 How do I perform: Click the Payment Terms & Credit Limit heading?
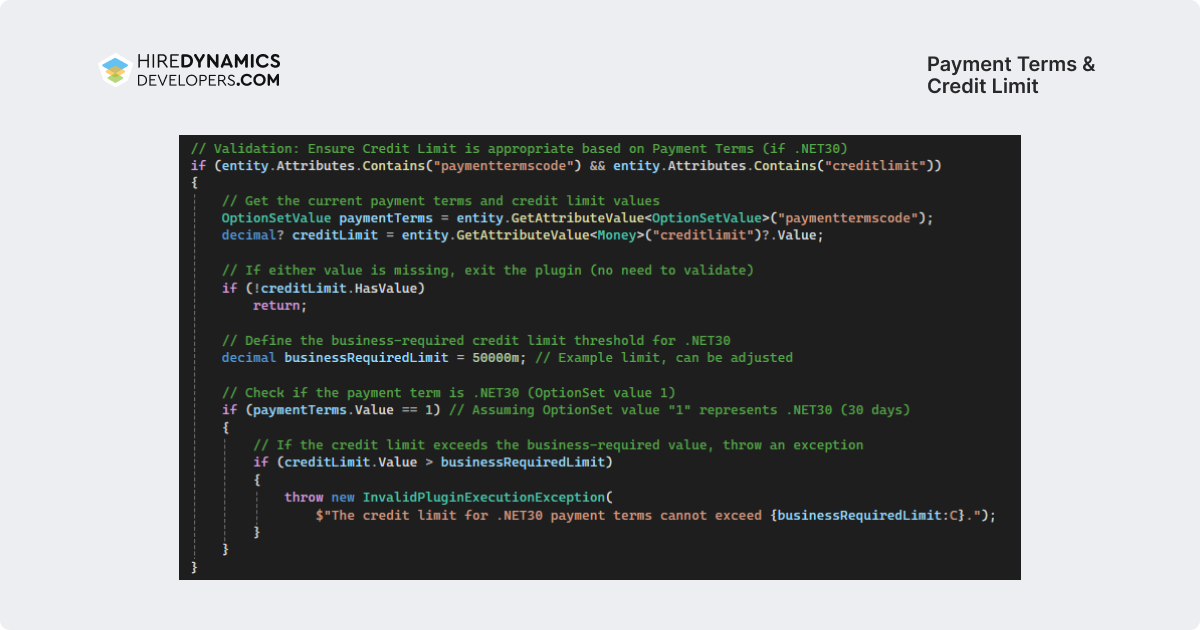(1011, 75)
